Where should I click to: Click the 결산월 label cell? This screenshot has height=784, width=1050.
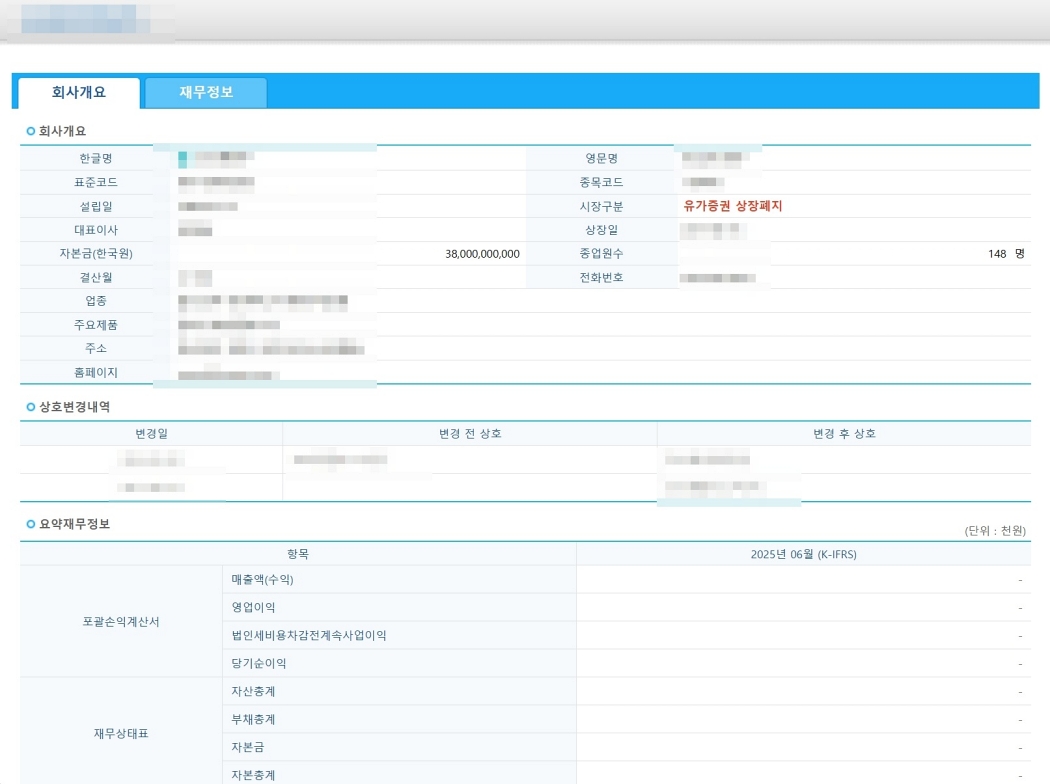[96, 277]
